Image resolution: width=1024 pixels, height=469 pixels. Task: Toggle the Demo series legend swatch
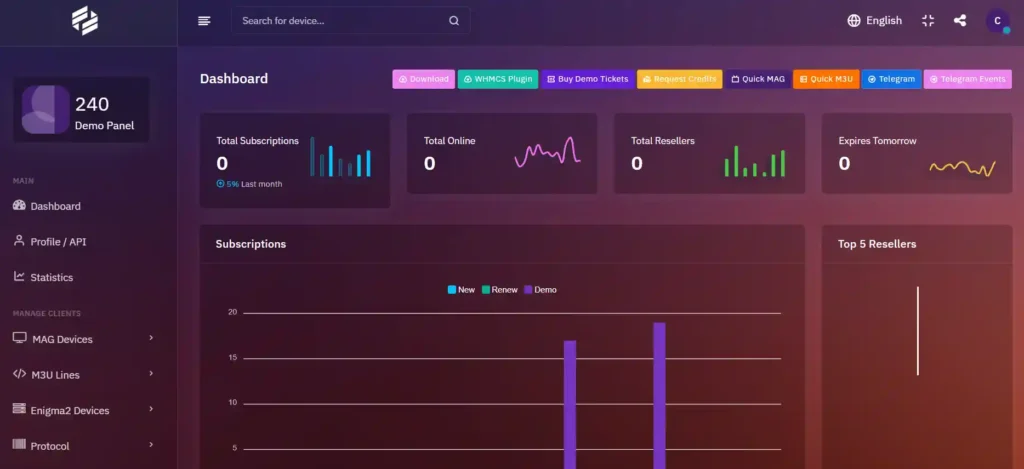tap(528, 289)
